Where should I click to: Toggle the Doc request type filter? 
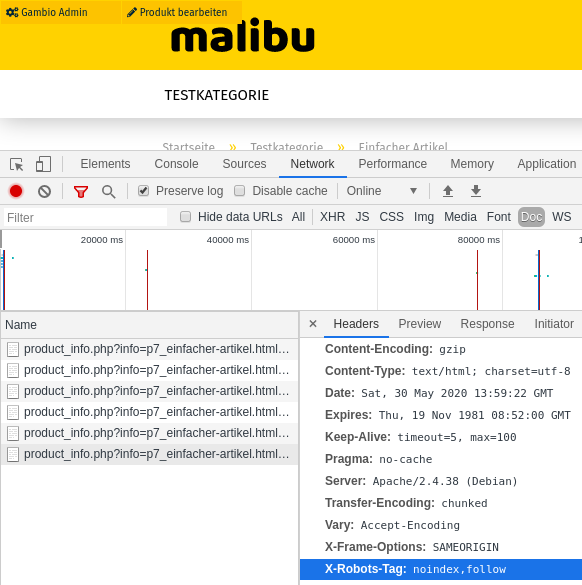click(531, 217)
